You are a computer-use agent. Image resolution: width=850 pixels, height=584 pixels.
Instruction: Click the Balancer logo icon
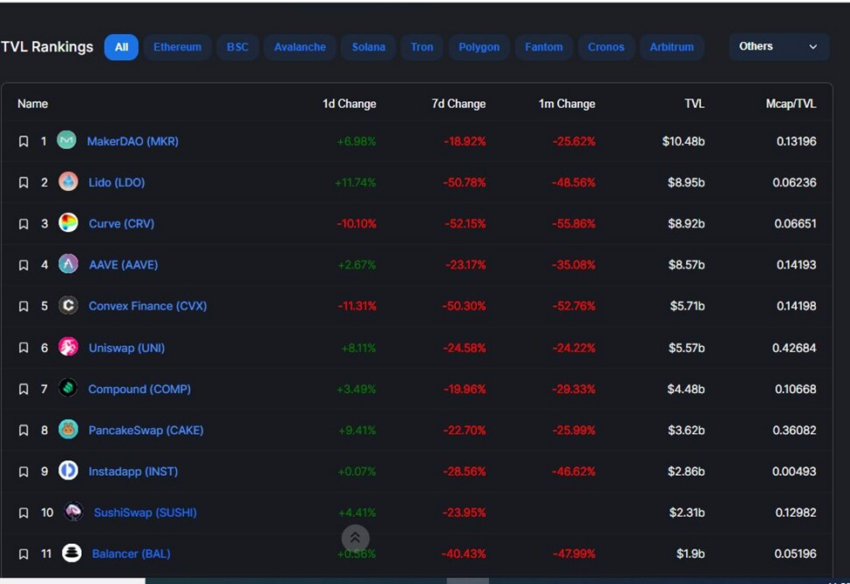(72, 553)
